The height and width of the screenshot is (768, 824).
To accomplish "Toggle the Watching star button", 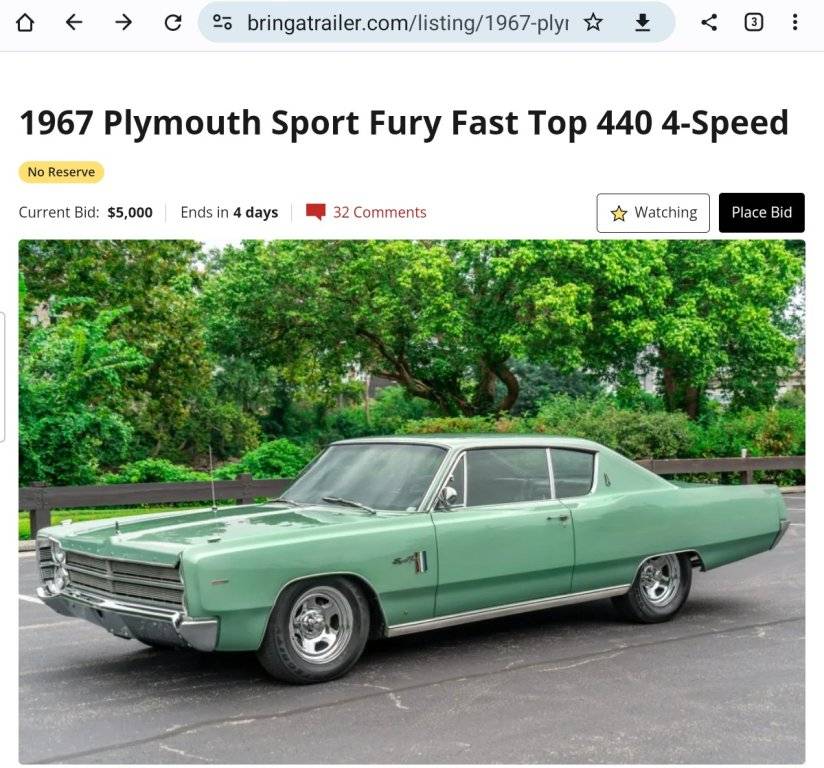I will coord(653,213).
